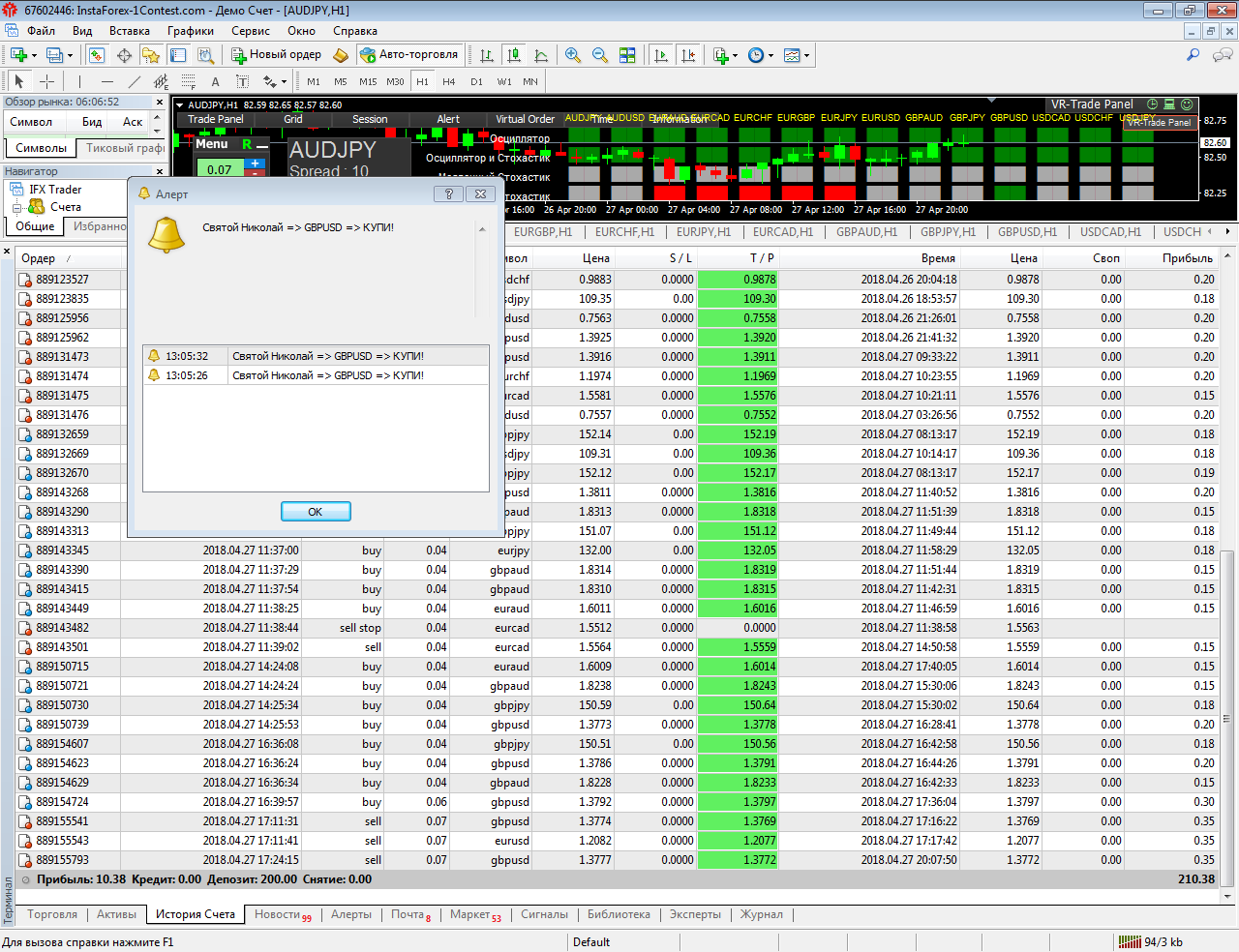Image resolution: width=1239 pixels, height=952 pixels.
Task: Switch timeframe to M15
Action: 368,81
